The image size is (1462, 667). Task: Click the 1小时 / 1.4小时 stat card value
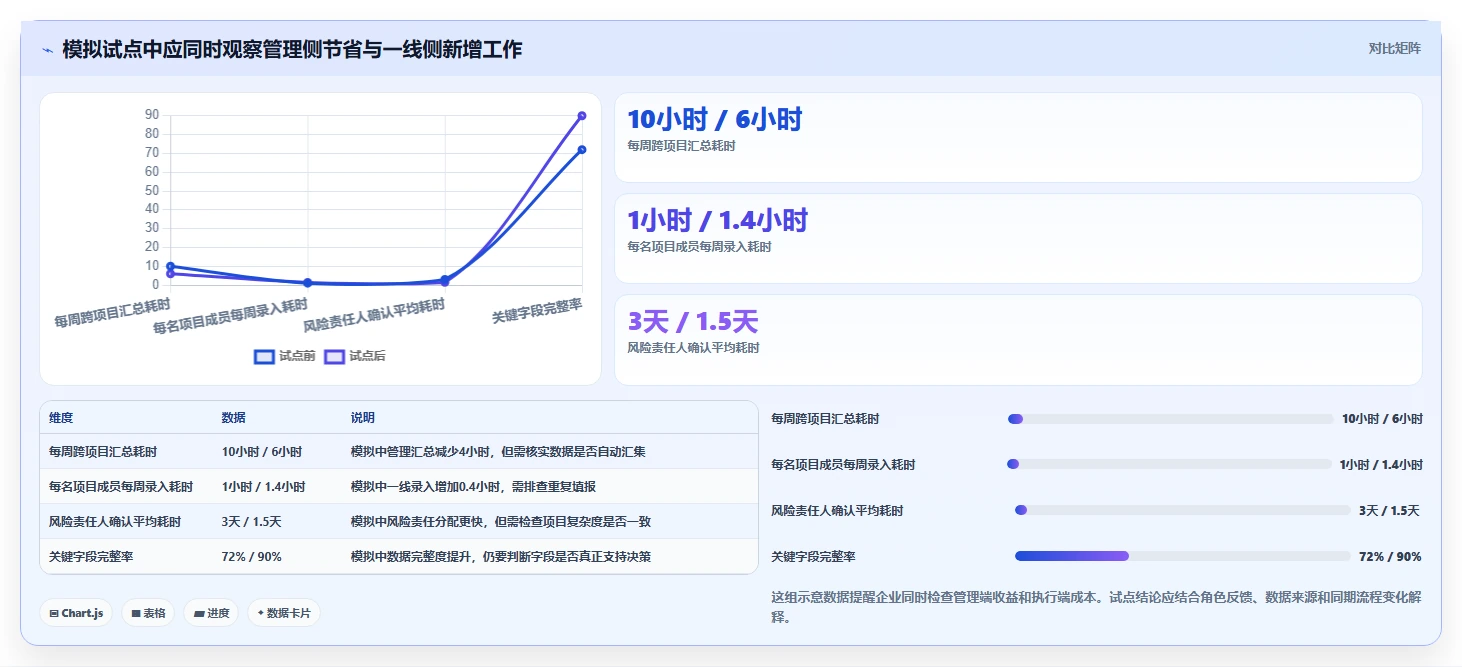point(717,221)
